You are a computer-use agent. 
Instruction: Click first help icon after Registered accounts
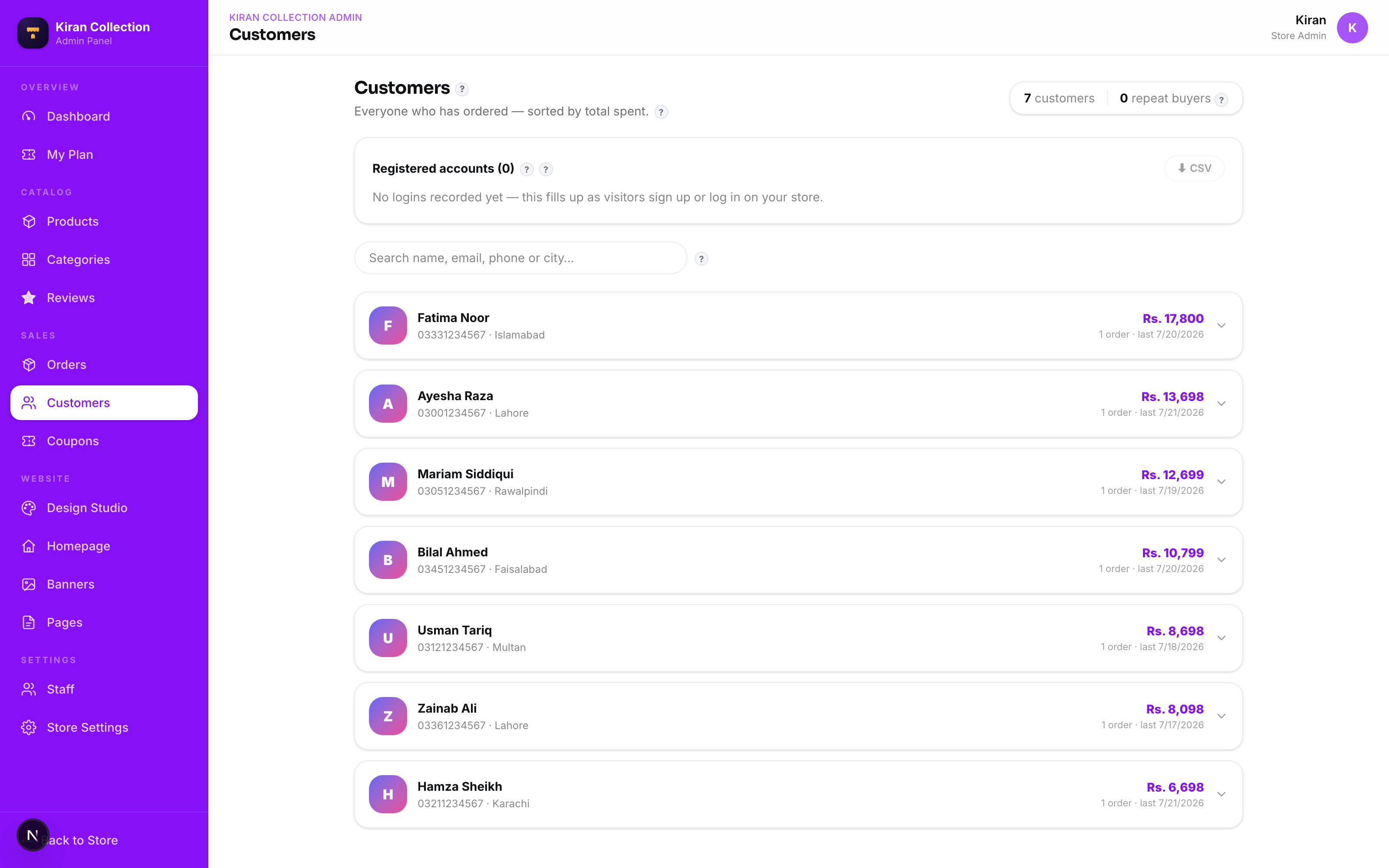tap(527, 169)
